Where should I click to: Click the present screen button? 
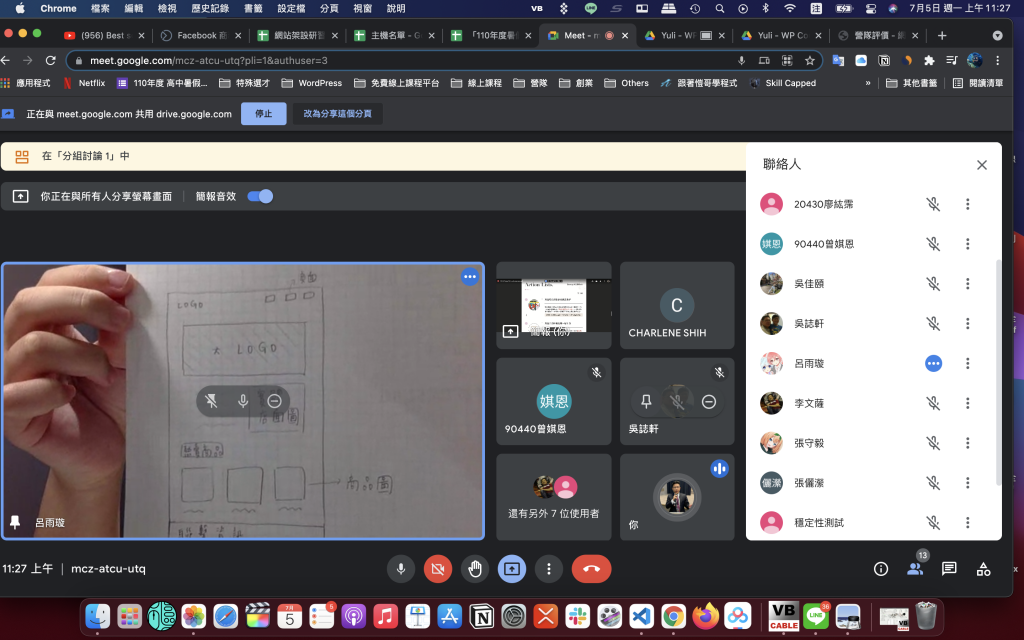pyautogui.click(x=512, y=569)
